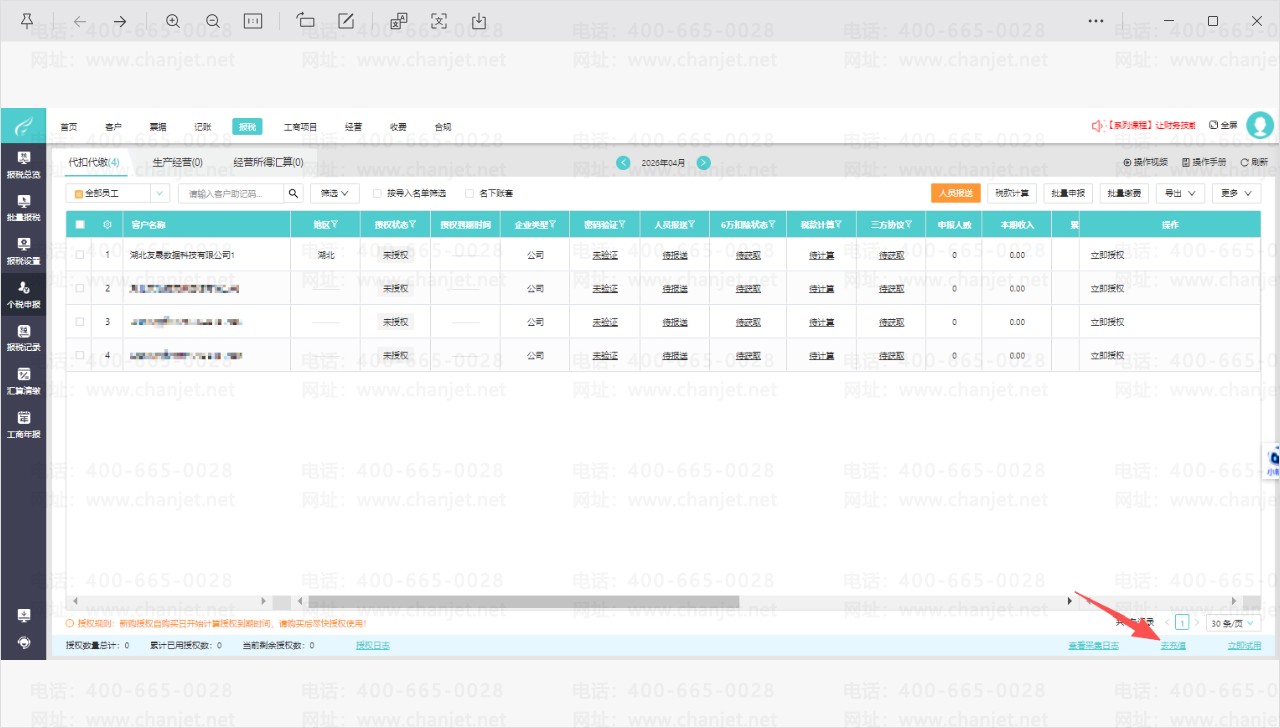Open the 导出 dropdown
Screen dimensions: 1280x728
(x=1181, y=193)
